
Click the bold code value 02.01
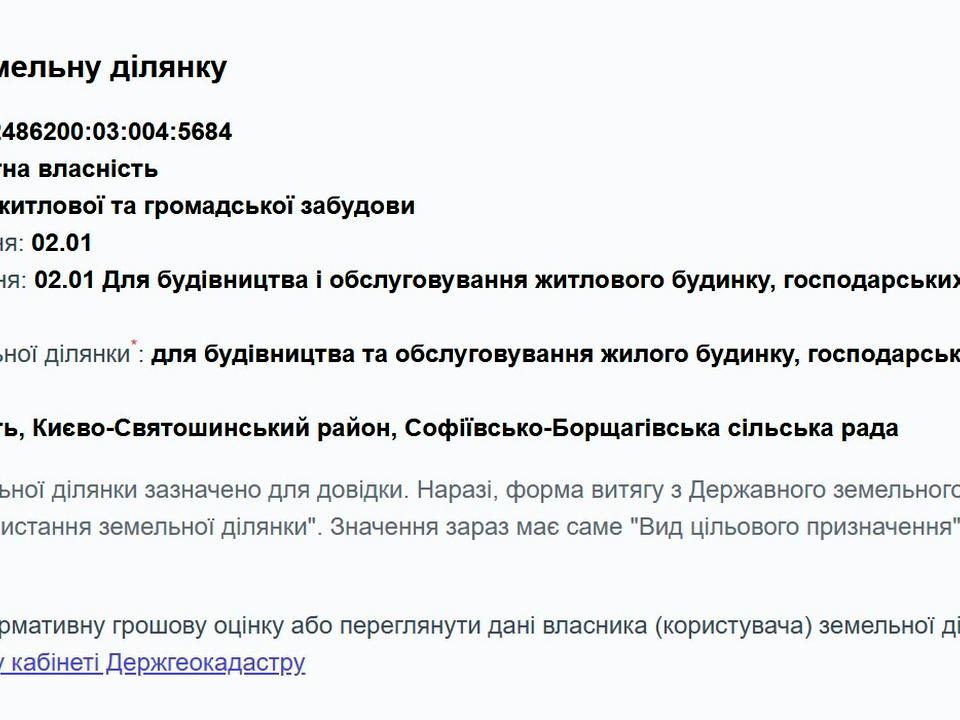point(61,243)
